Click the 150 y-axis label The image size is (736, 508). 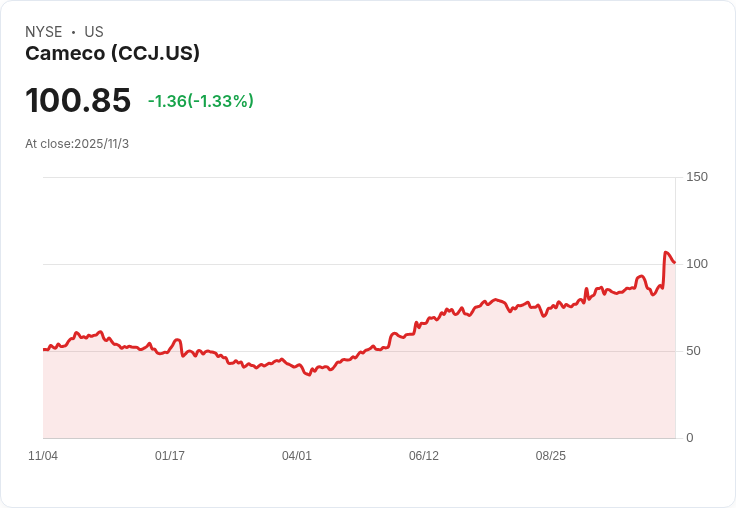point(697,177)
